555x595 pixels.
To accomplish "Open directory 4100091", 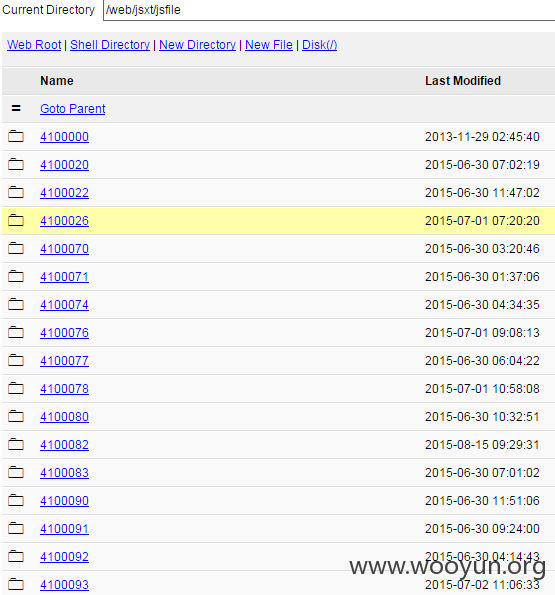I will [64, 529].
